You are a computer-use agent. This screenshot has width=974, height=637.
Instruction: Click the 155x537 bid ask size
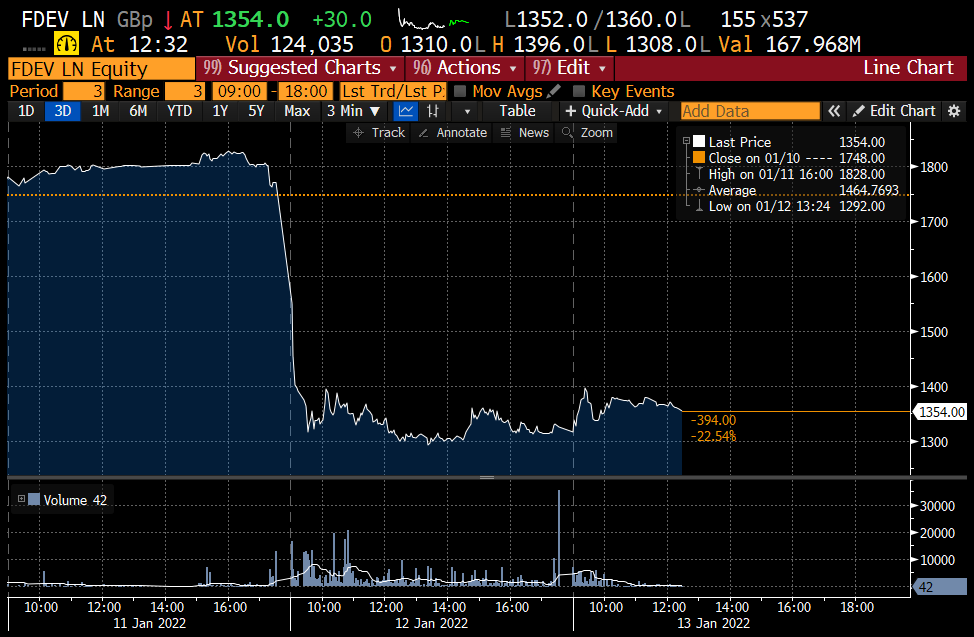[764, 20]
